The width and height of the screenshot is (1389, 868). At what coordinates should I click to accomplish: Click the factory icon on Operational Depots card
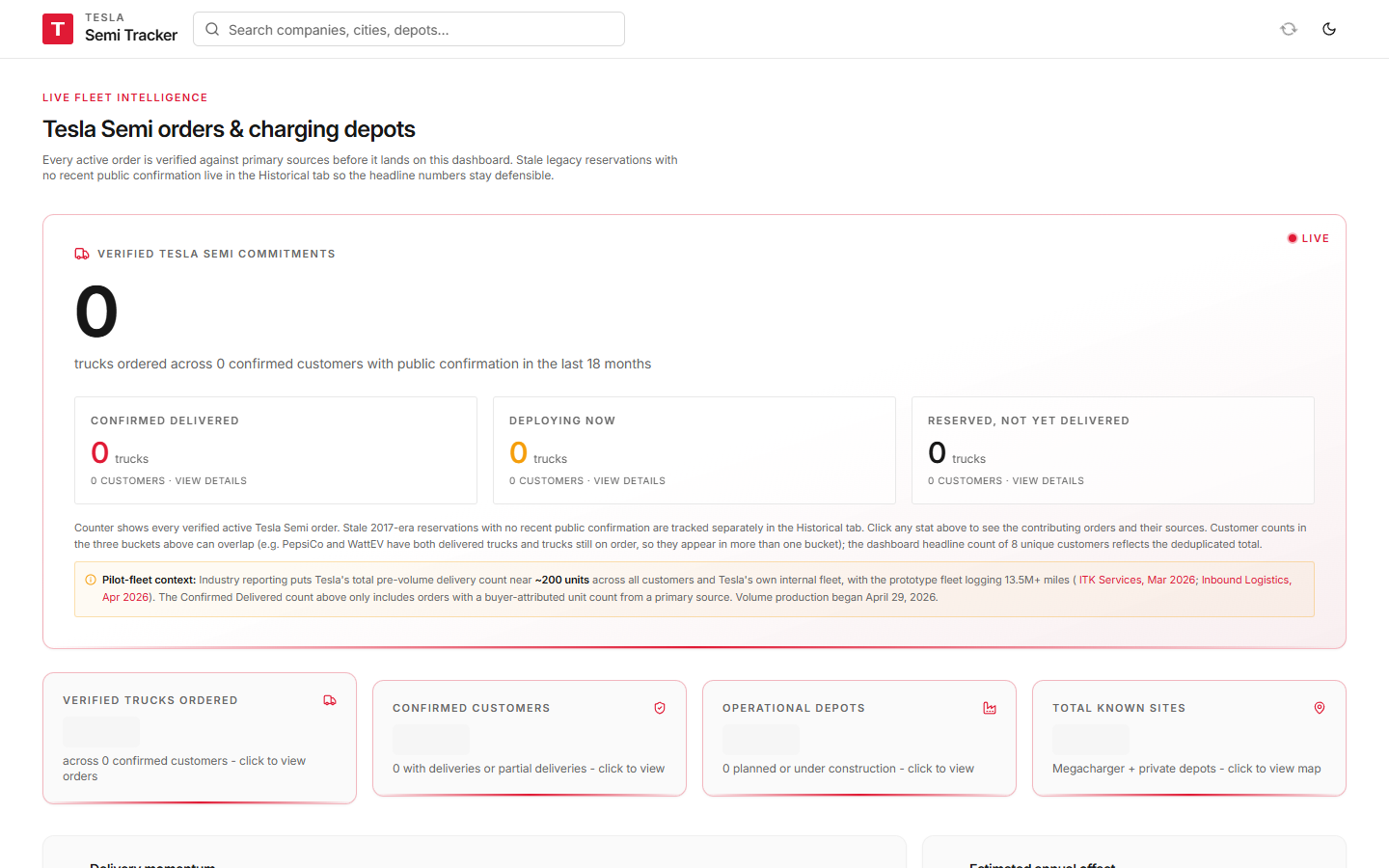coord(990,708)
